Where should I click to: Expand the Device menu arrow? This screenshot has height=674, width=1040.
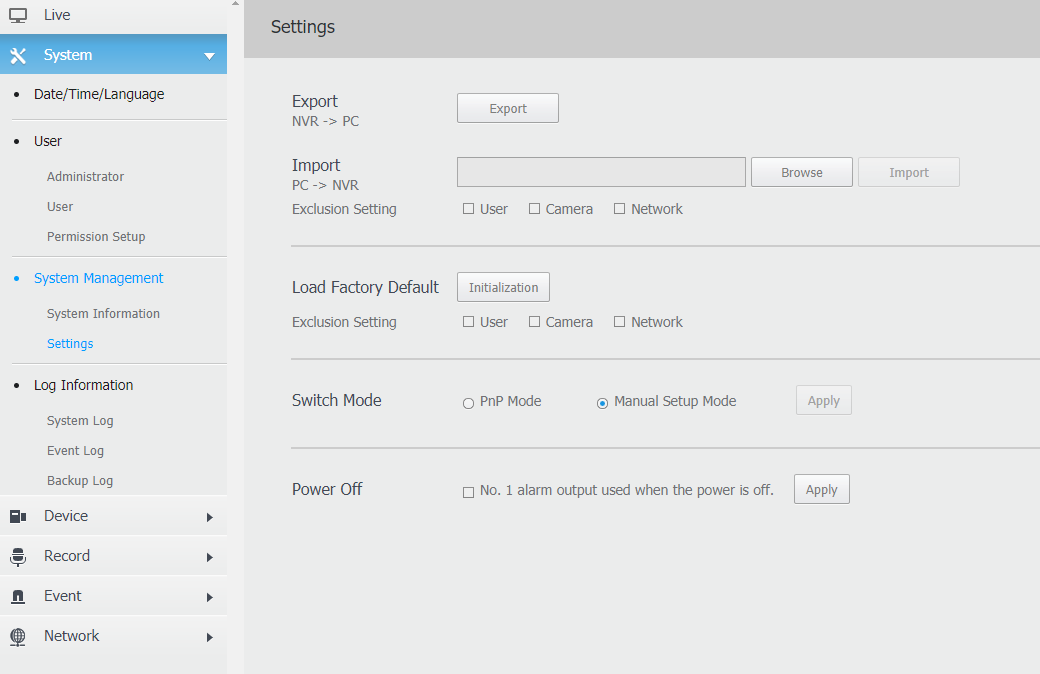210,517
